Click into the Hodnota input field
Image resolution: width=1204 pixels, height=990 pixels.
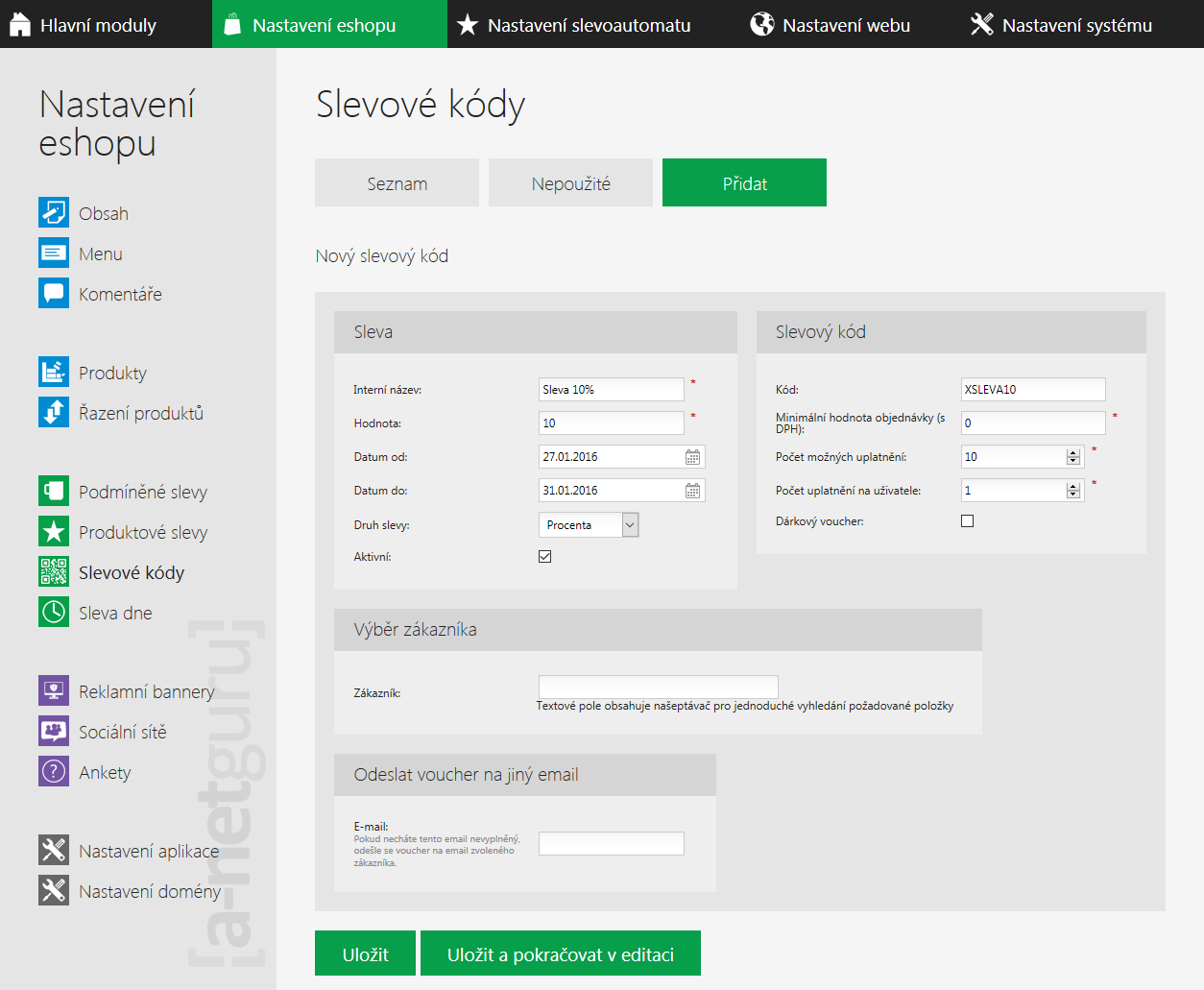[x=612, y=423]
